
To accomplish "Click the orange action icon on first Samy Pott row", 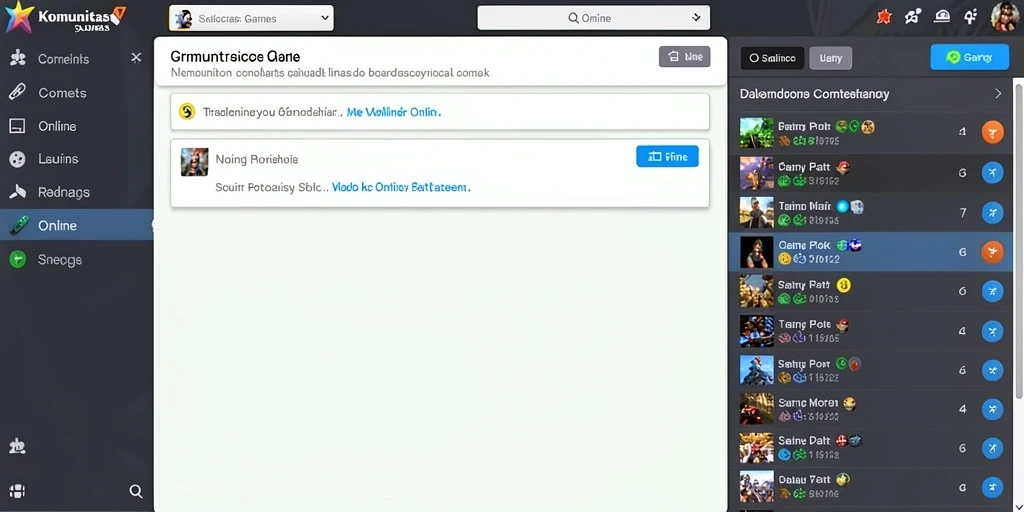I will (992, 133).
